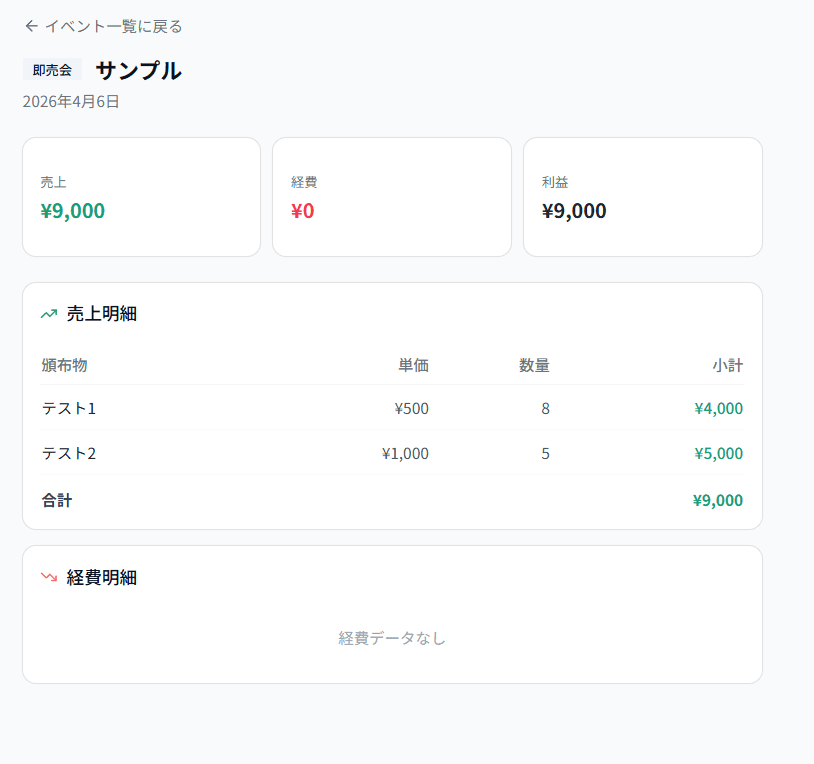Screen dimensions: 814x764
Task: Click the 経費データなし empty message
Action: (392, 638)
